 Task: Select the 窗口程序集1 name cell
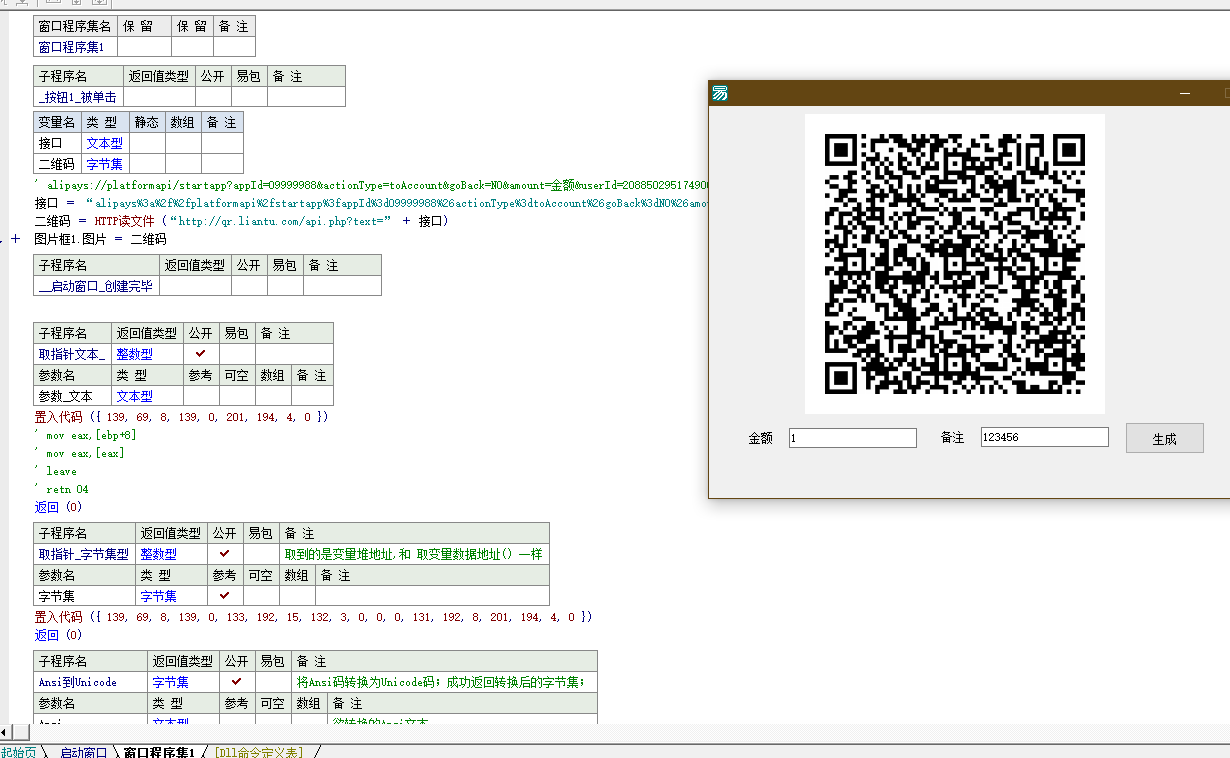pyautogui.click(x=76, y=47)
